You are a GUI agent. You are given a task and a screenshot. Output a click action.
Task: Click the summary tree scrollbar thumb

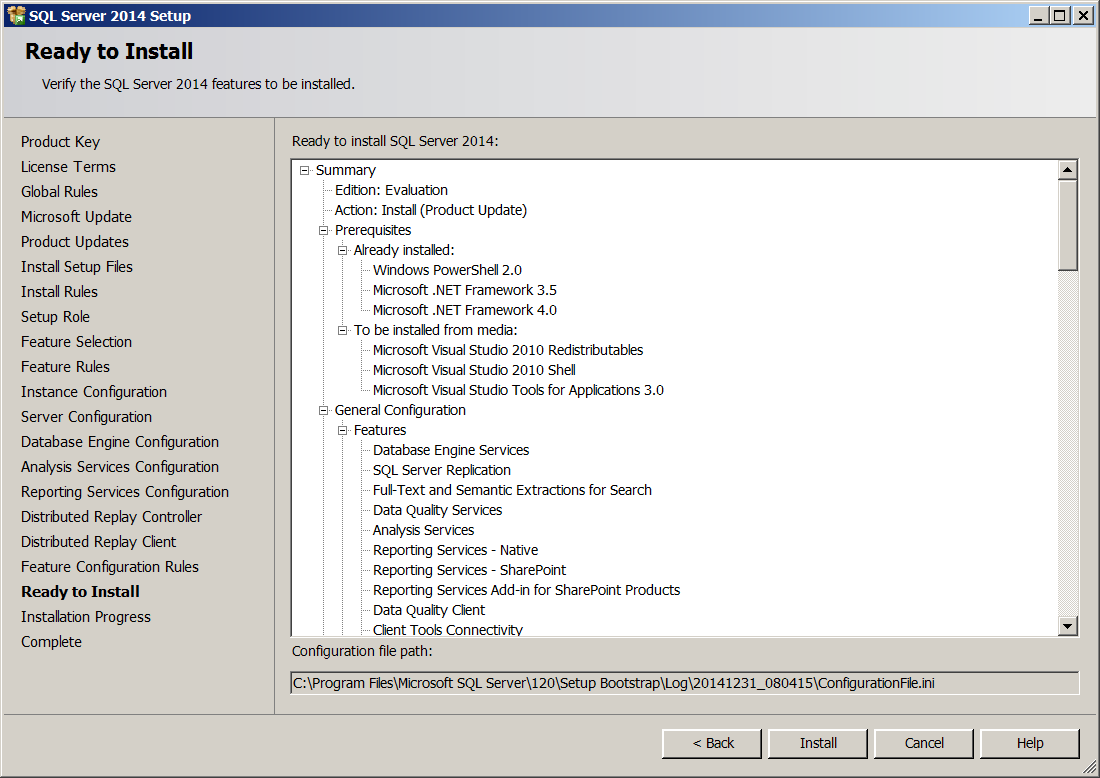pyautogui.click(x=1068, y=225)
